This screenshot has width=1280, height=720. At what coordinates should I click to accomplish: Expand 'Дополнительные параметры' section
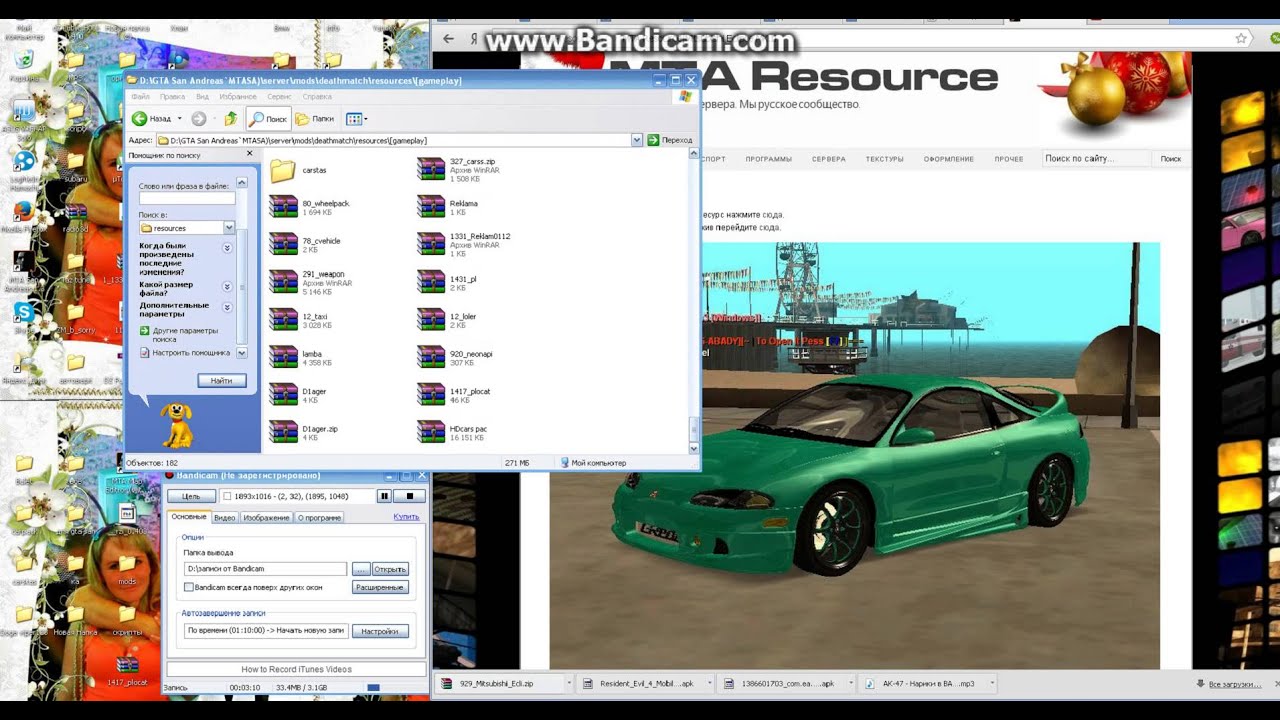227,308
